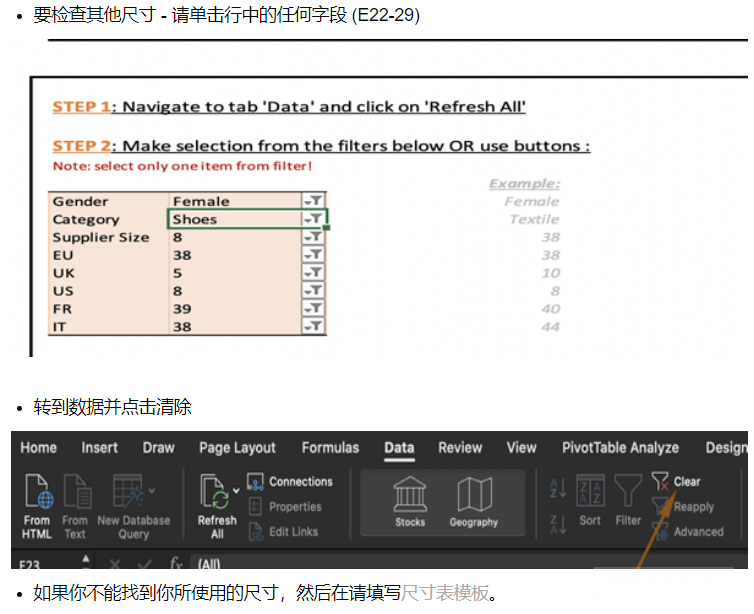Open the 尺寸表模板 link

445,593
